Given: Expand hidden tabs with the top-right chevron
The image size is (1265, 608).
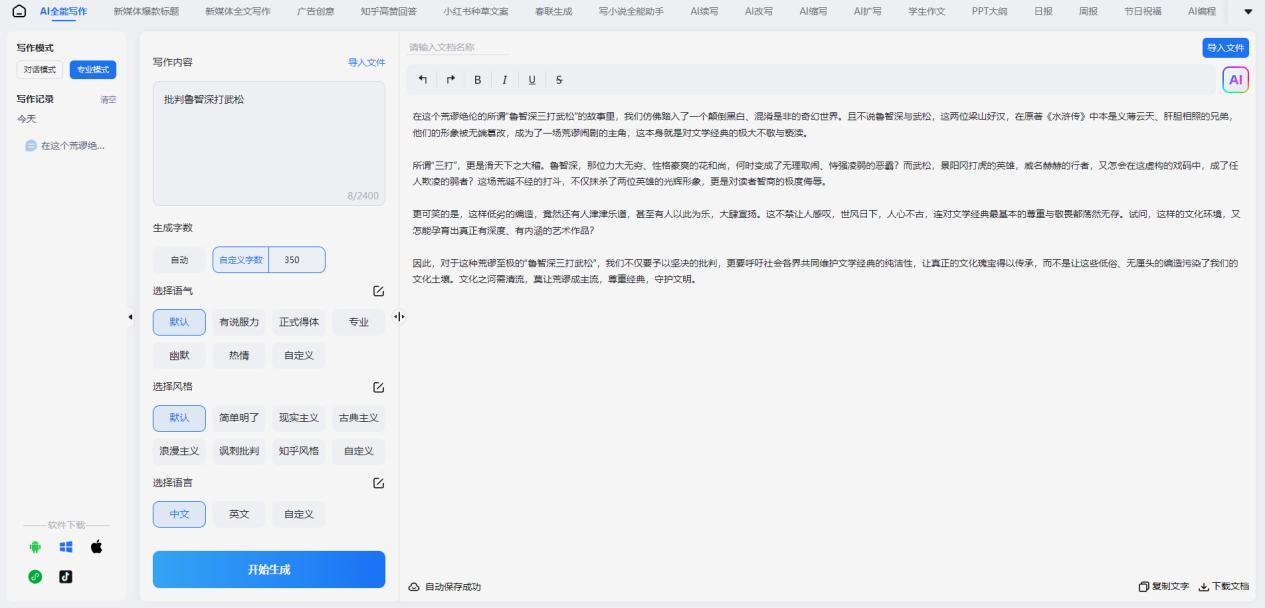Looking at the screenshot, I should (x=1247, y=13).
